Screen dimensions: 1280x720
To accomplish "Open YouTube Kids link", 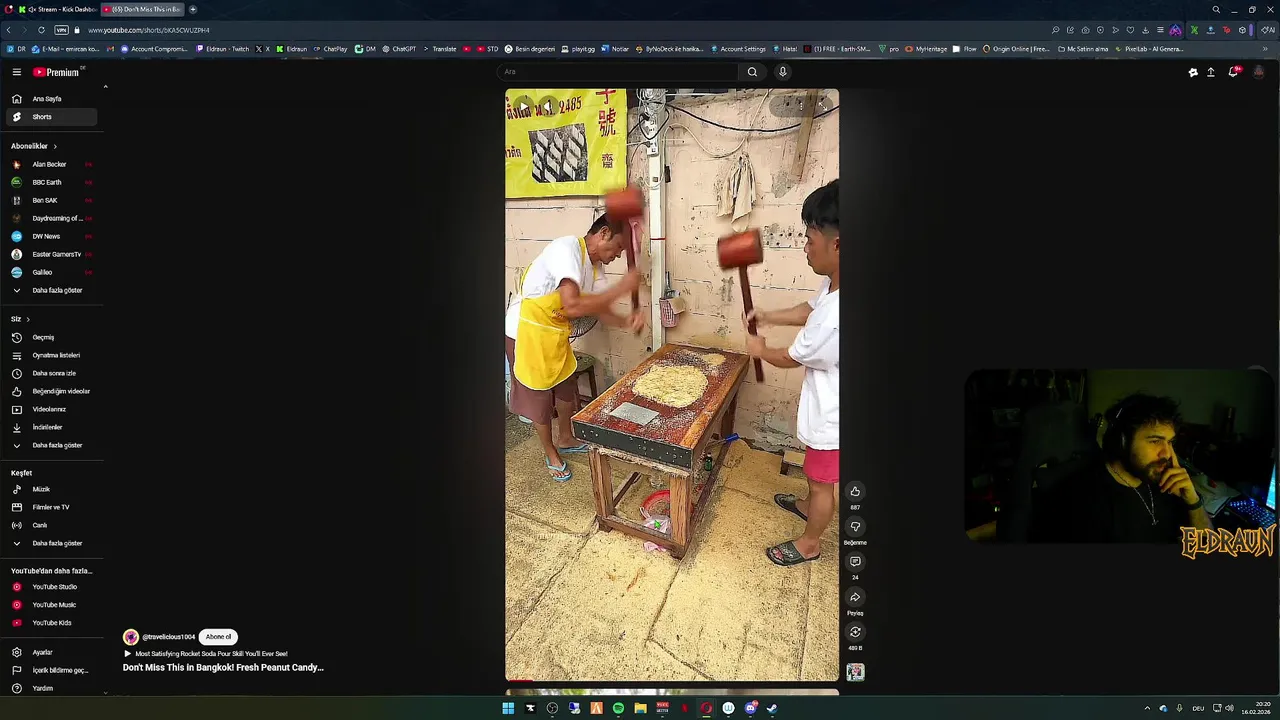I will (49, 623).
